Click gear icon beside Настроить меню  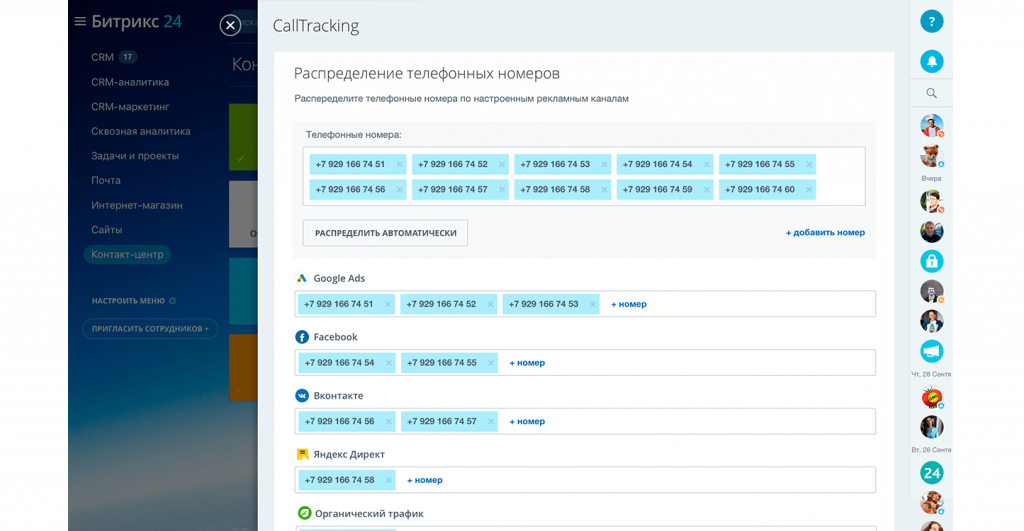point(172,301)
